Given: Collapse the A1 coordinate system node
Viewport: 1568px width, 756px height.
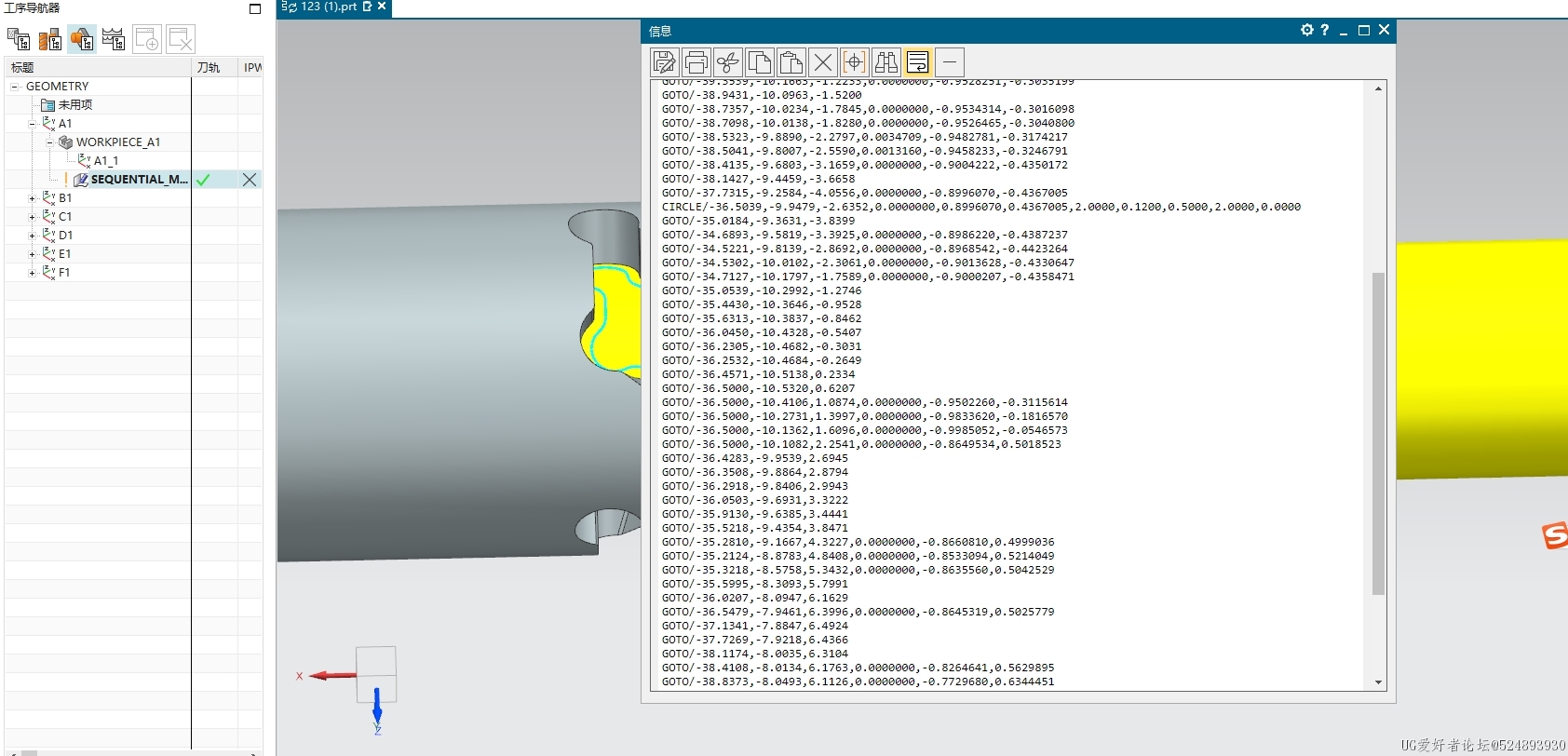Looking at the screenshot, I should pos(32,124).
